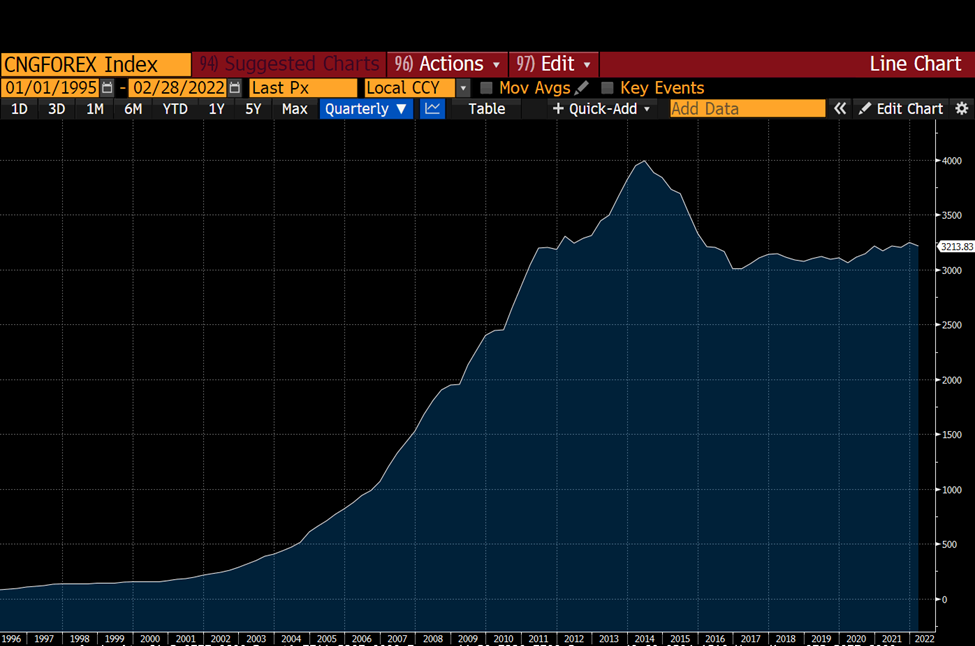Select the line chart type icon
Image resolution: width=975 pixels, height=646 pixels.
(x=432, y=109)
